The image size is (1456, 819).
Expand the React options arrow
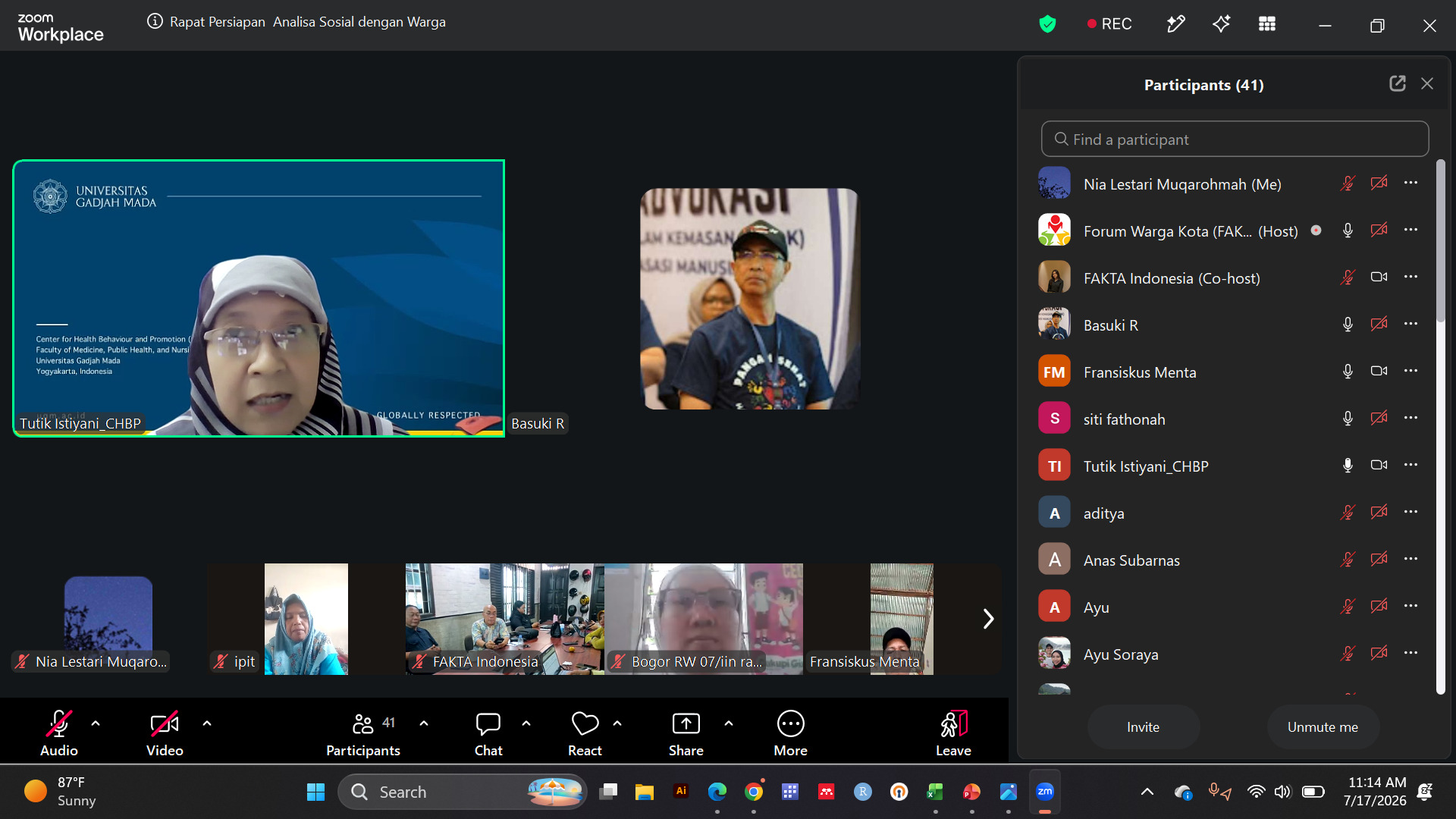pyautogui.click(x=617, y=723)
